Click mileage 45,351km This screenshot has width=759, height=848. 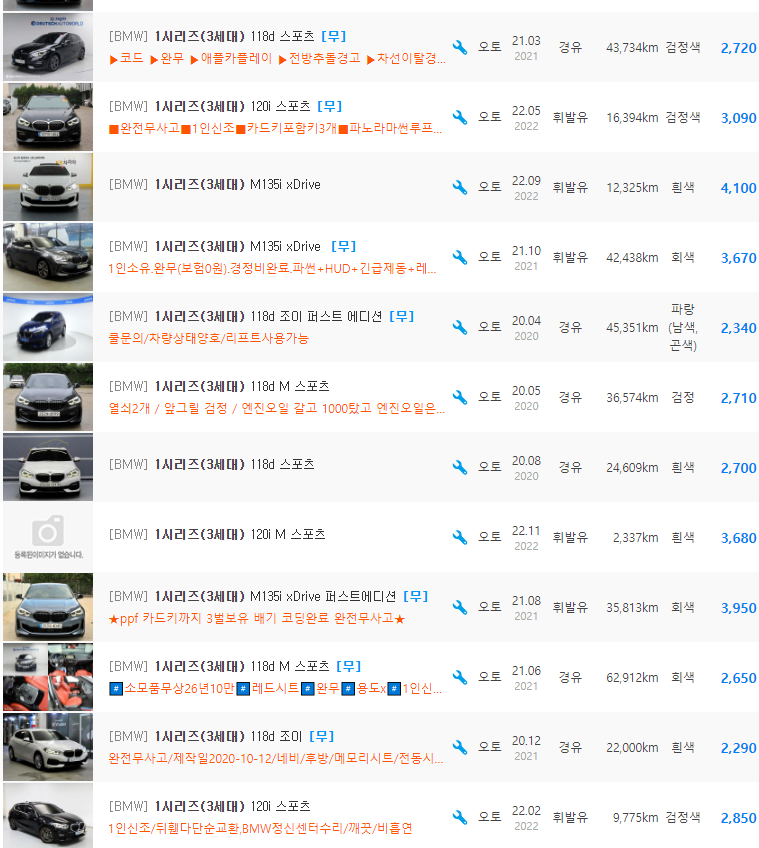tap(632, 328)
